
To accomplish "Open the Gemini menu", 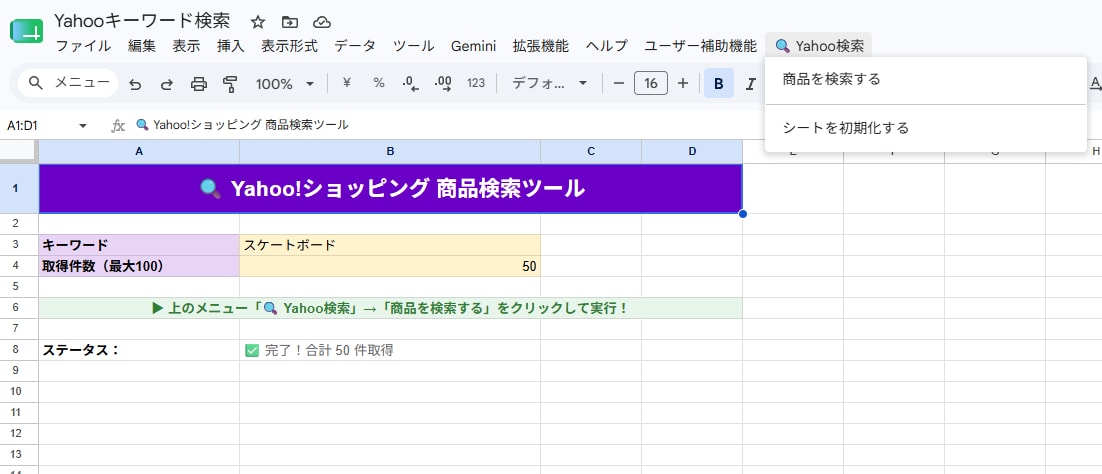I will point(473,46).
